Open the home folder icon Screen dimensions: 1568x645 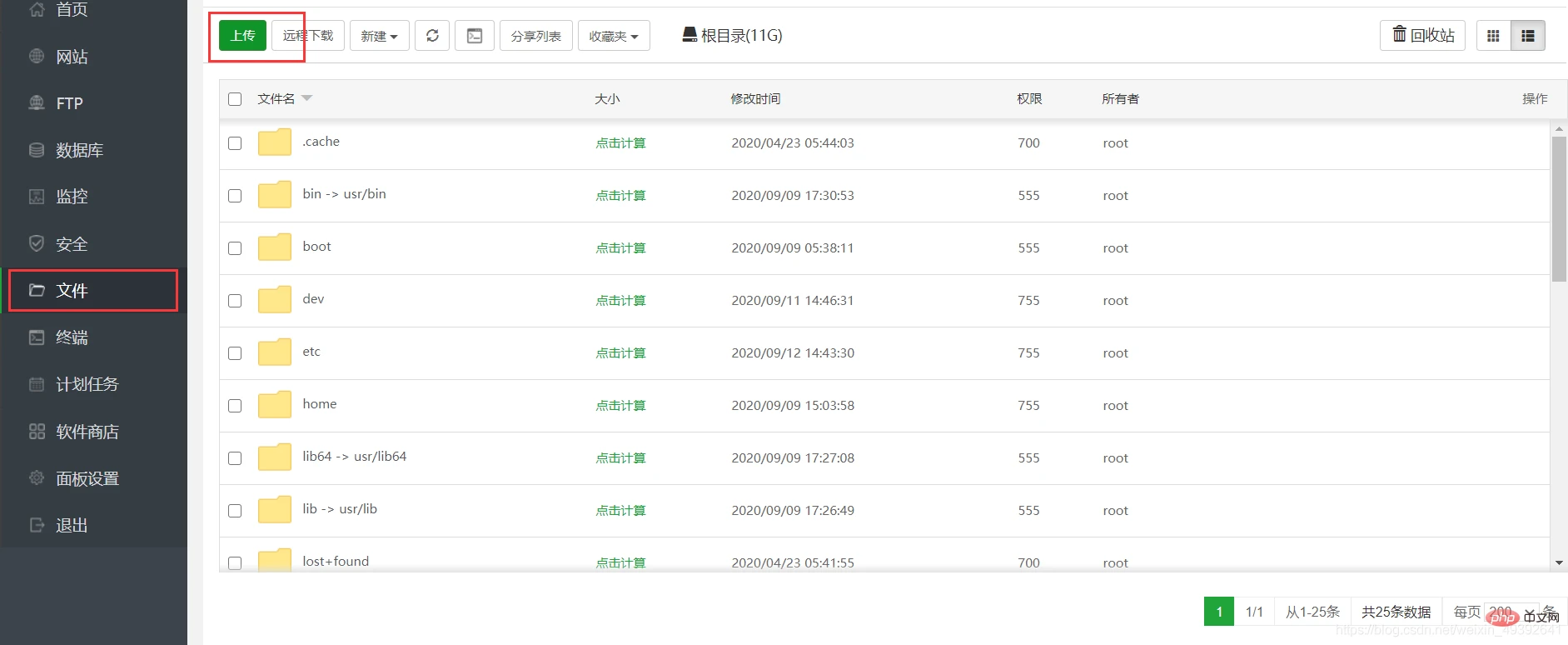tap(274, 405)
